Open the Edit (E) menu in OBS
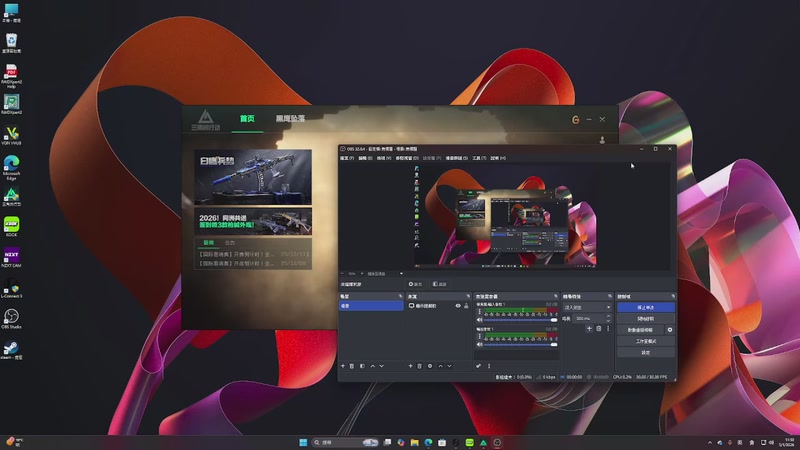 coord(365,158)
